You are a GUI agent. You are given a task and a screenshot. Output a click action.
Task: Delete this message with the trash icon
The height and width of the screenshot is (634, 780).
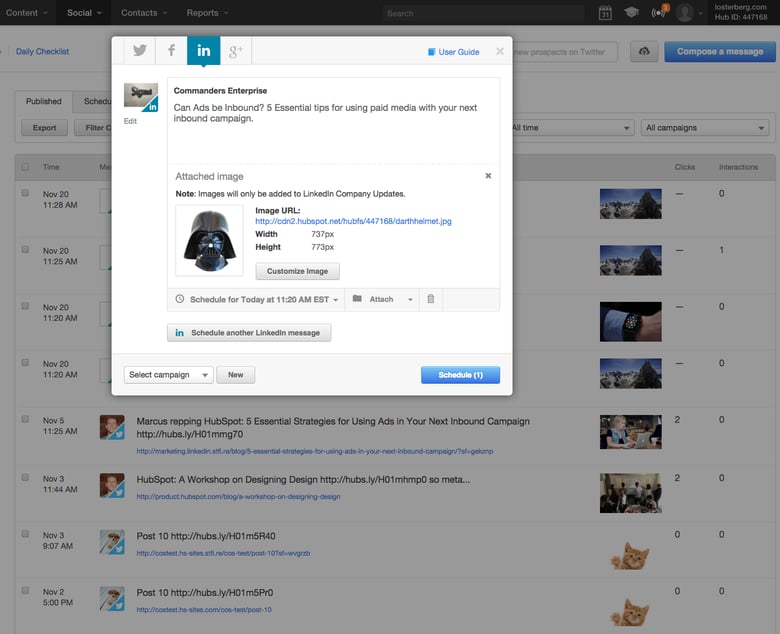pyautogui.click(x=431, y=299)
